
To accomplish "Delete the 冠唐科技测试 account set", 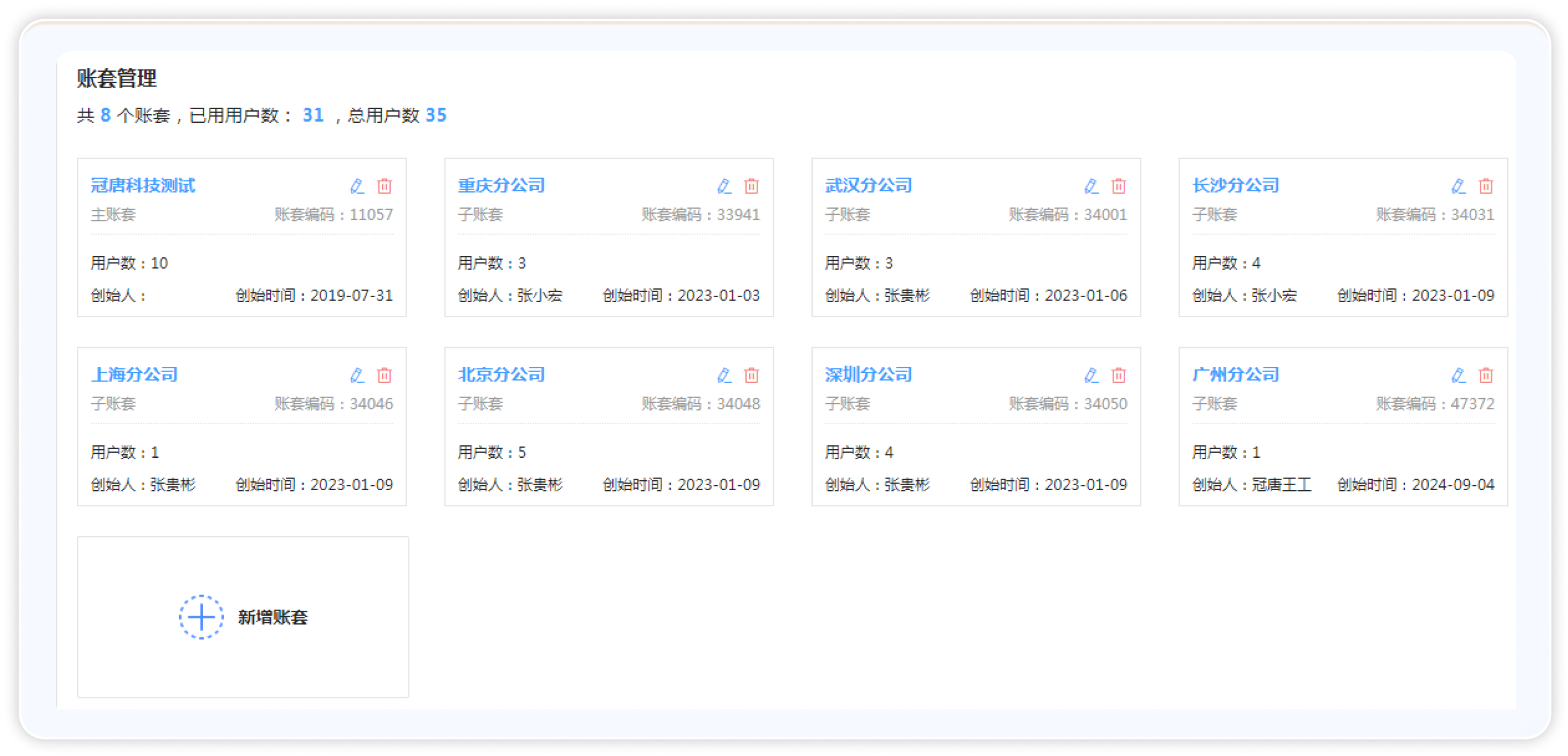I will (384, 186).
